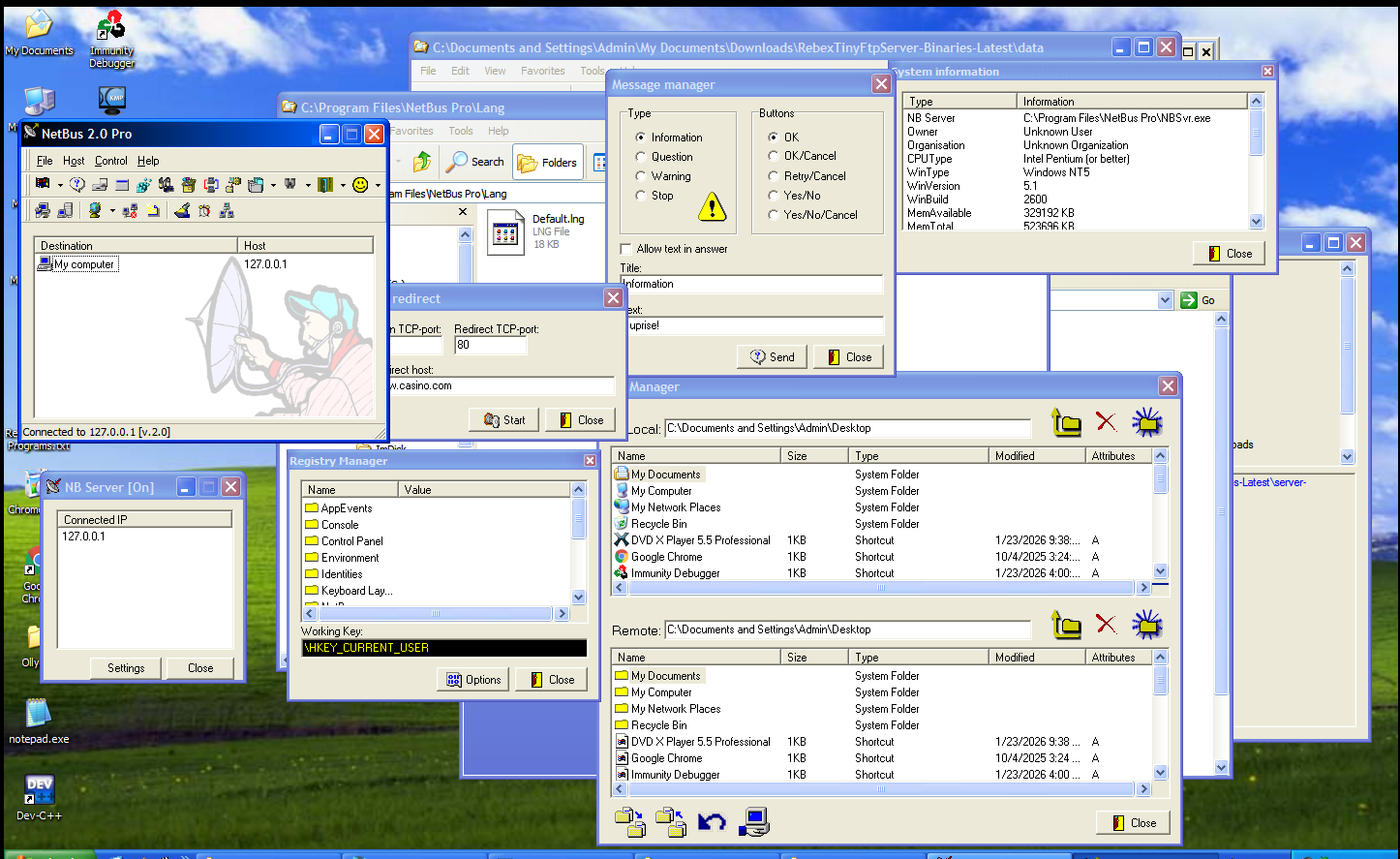
Task: Expand the dropdown arrow beside the globe icon
Action: pyautogui.click(x=111, y=211)
